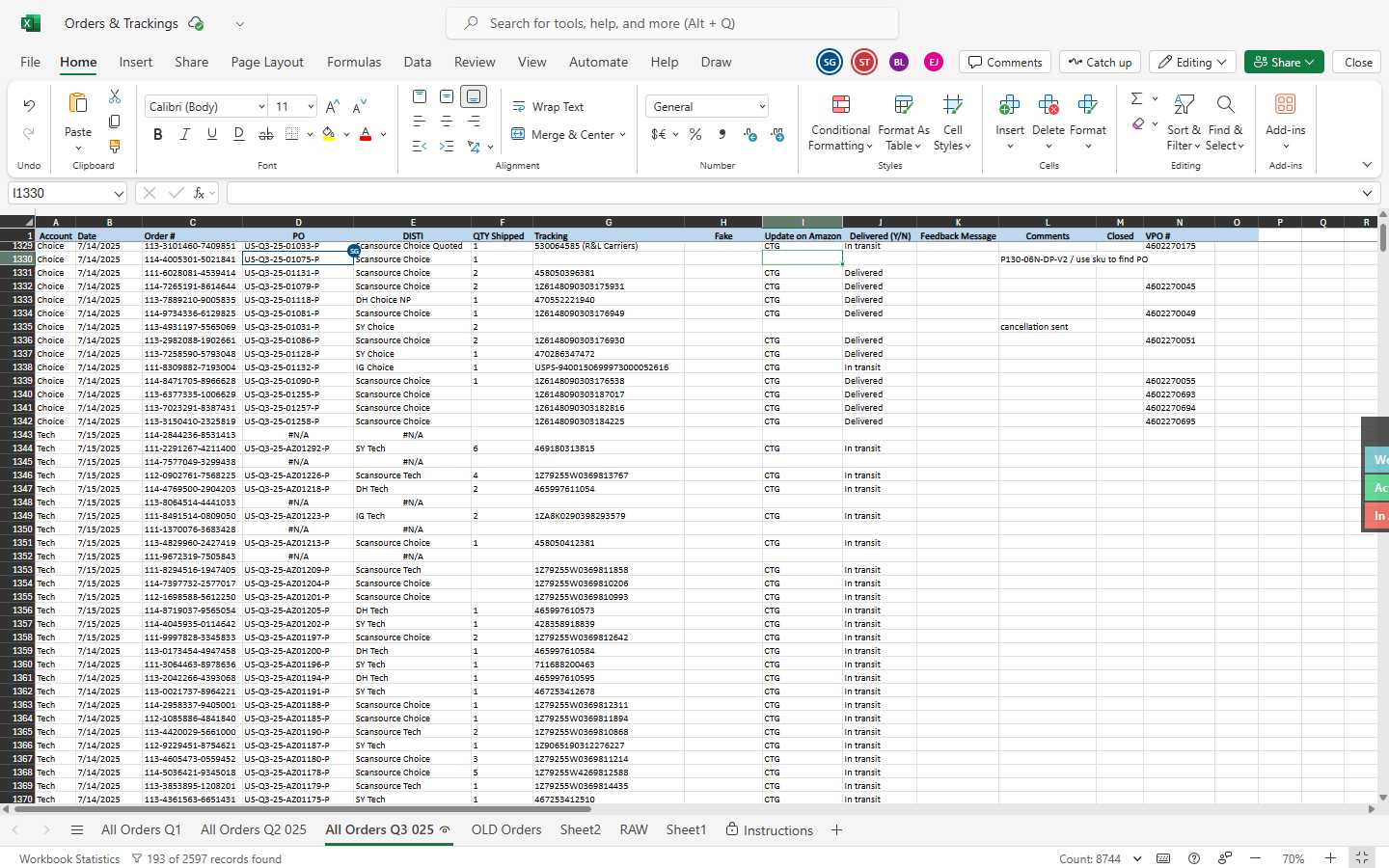
Task: Apply the Fill Color bucket
Action: pyautogui.click(x=329, y=134)
